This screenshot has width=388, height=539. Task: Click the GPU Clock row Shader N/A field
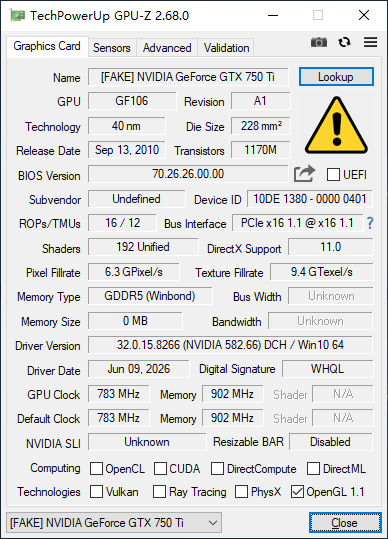tap(343, 394)
